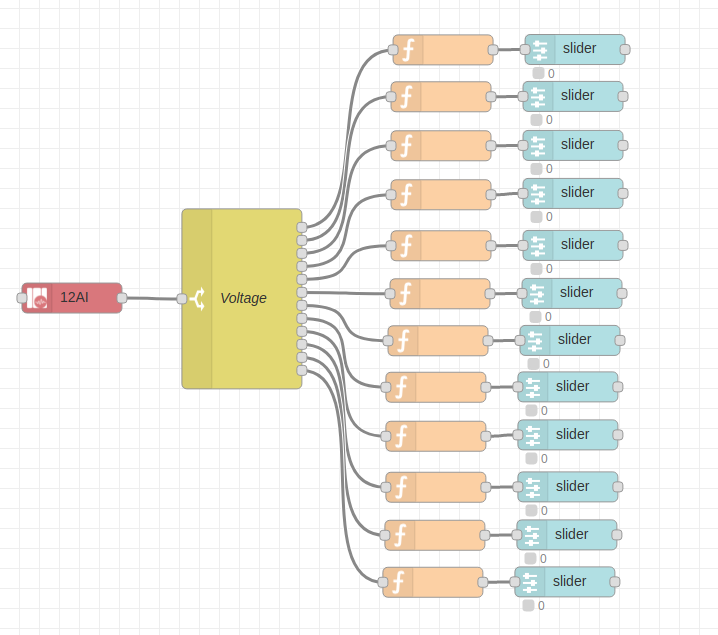Select the topmost slider node label
The image size is (718, 635).
click(580, 49)
